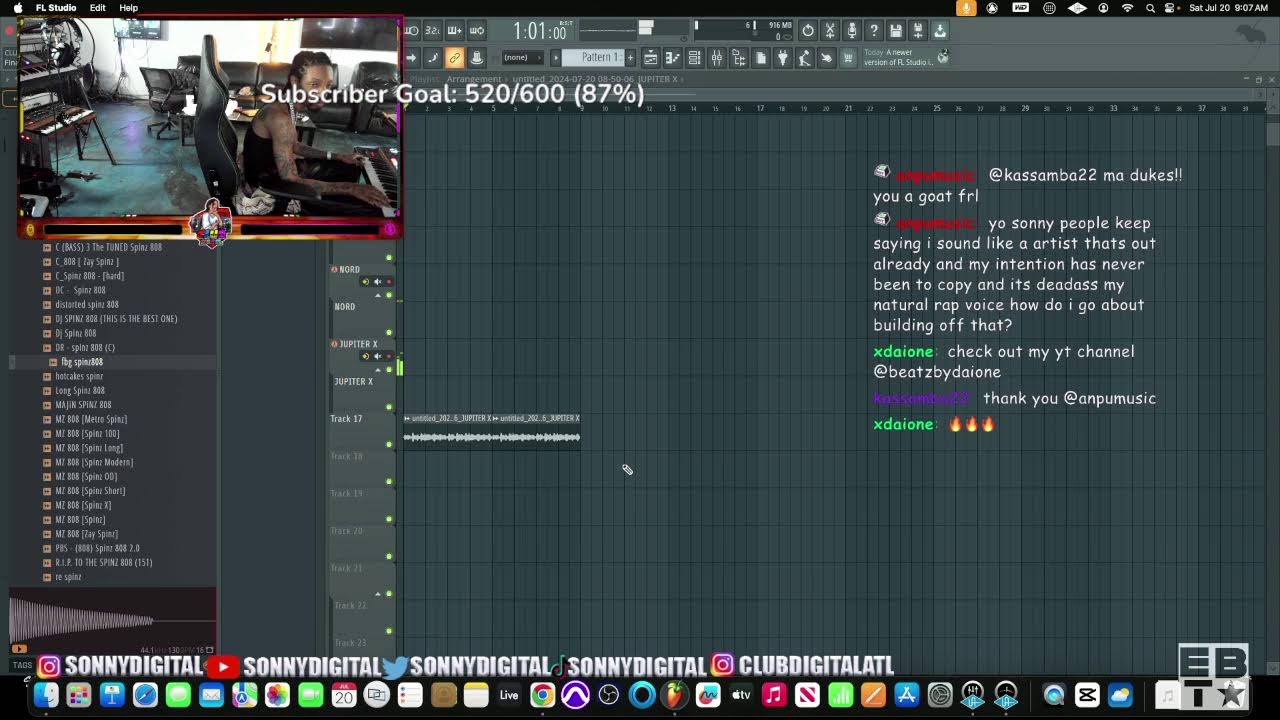Viewport: 1280px width, 720px height.
Task: Click the project files (copy) toolbar icon
Action: click(760, 58)
